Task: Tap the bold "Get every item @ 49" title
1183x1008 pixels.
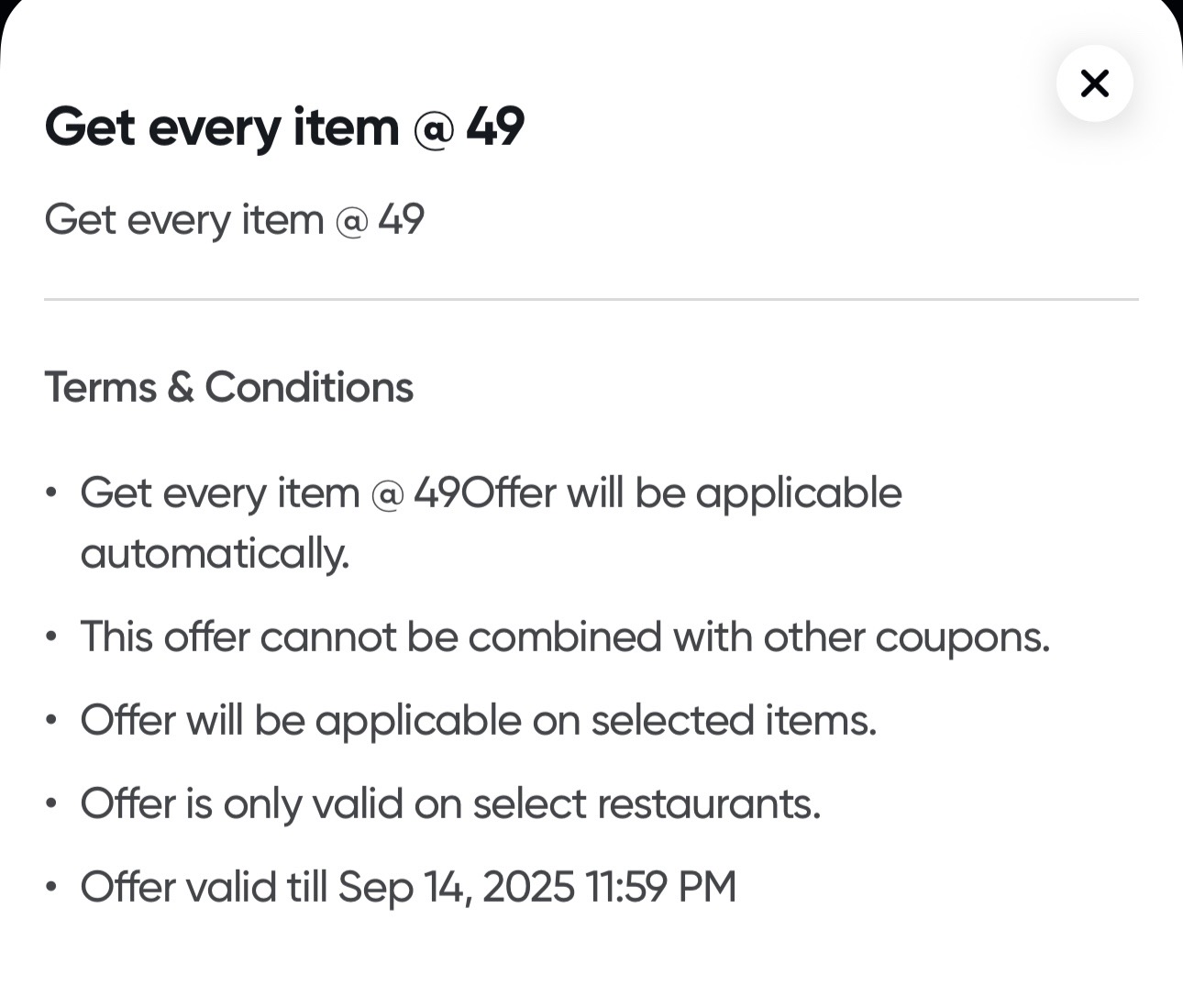Action: (284, 127)
